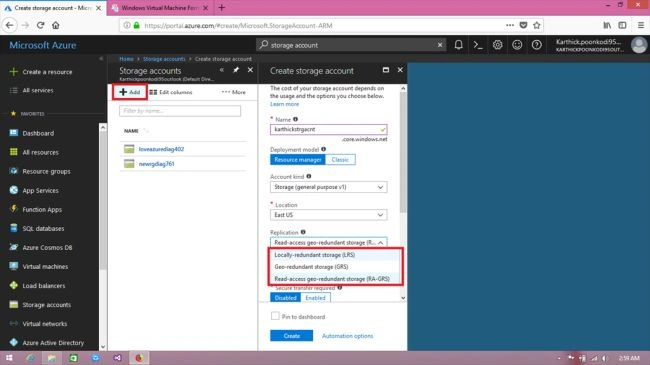The width and height of the screenshot is (650, 365).
Task: Maximize the Create storage account blade
Action: 386,70
